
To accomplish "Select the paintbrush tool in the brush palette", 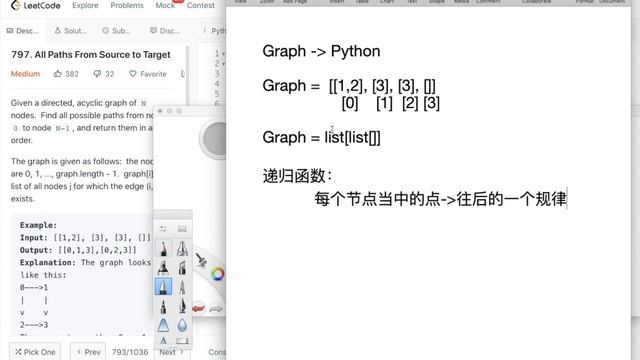I will tap(182, 306).
